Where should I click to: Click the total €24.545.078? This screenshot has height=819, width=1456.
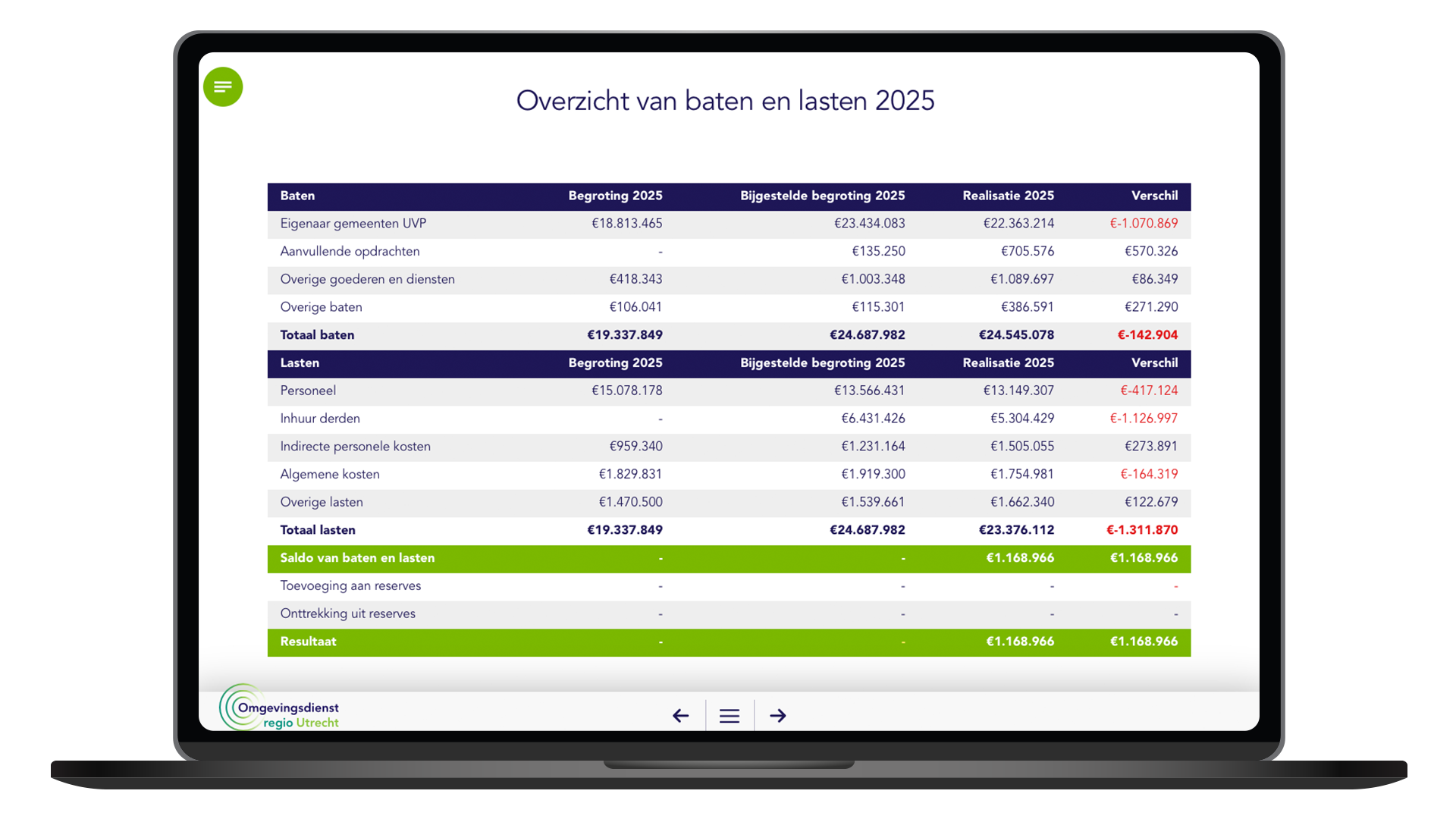pos(1016,335)
